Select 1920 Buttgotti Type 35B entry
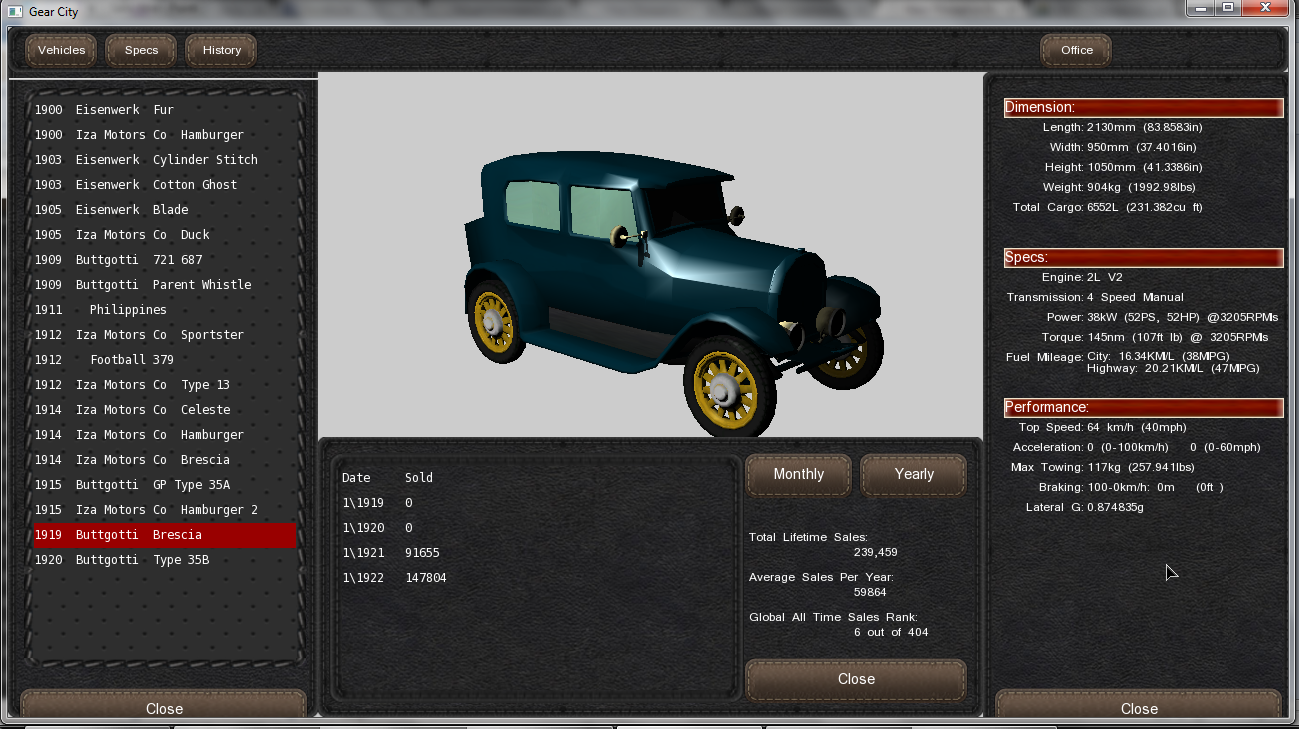Viewport: 1299px width, 729px height. pyautogui.click(x=122, y=560)
